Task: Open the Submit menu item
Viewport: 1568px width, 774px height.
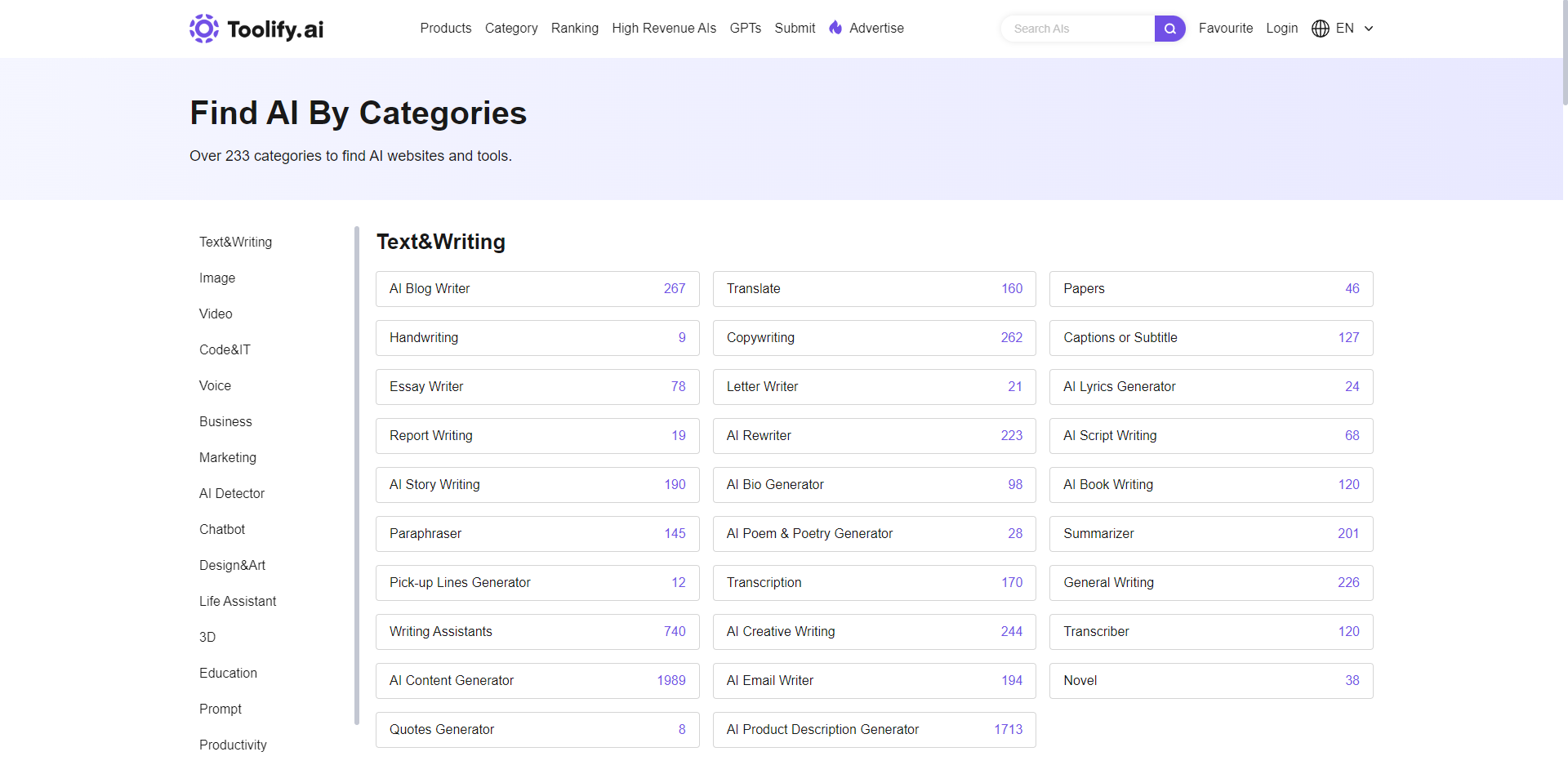Action: (x=795, y=28)
